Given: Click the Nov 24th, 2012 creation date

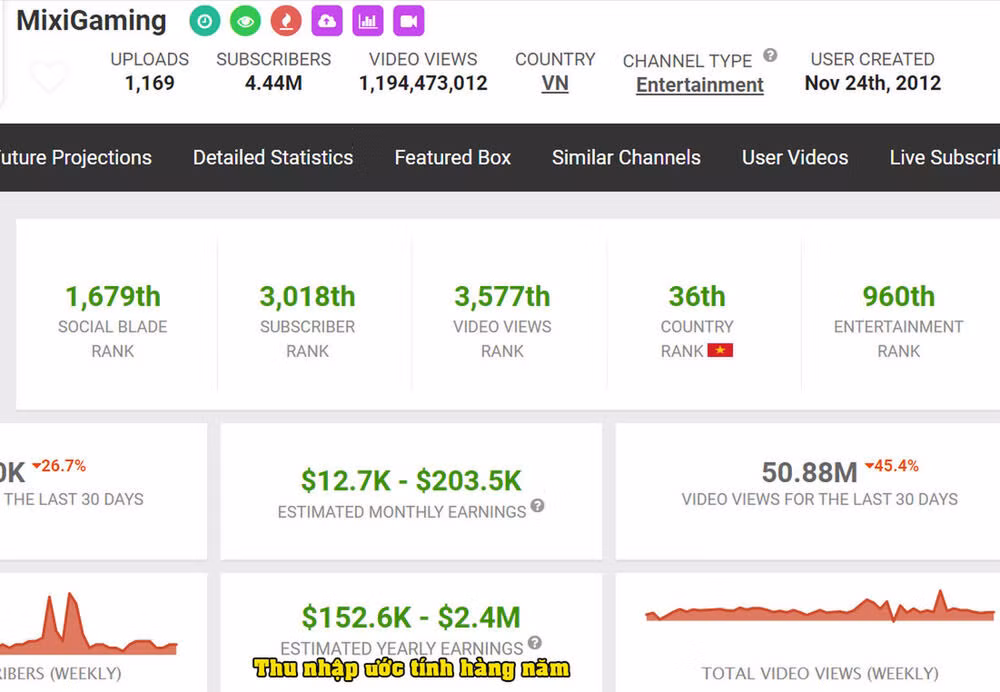Looking at the screenshot, I should click(x=872, y=83).
